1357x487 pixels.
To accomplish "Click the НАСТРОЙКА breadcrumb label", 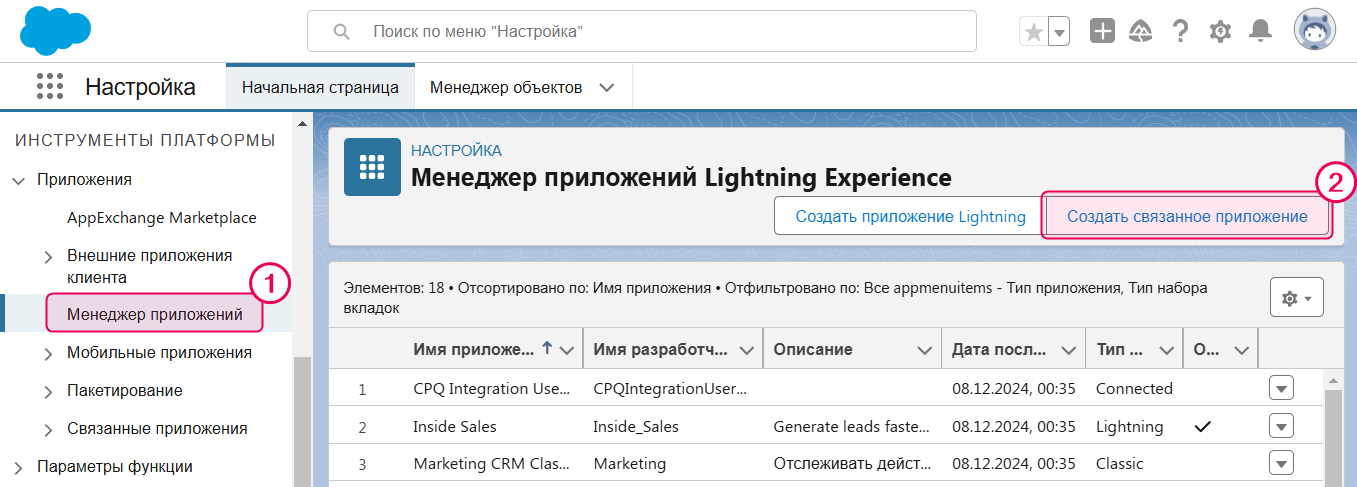I will 457,151.
